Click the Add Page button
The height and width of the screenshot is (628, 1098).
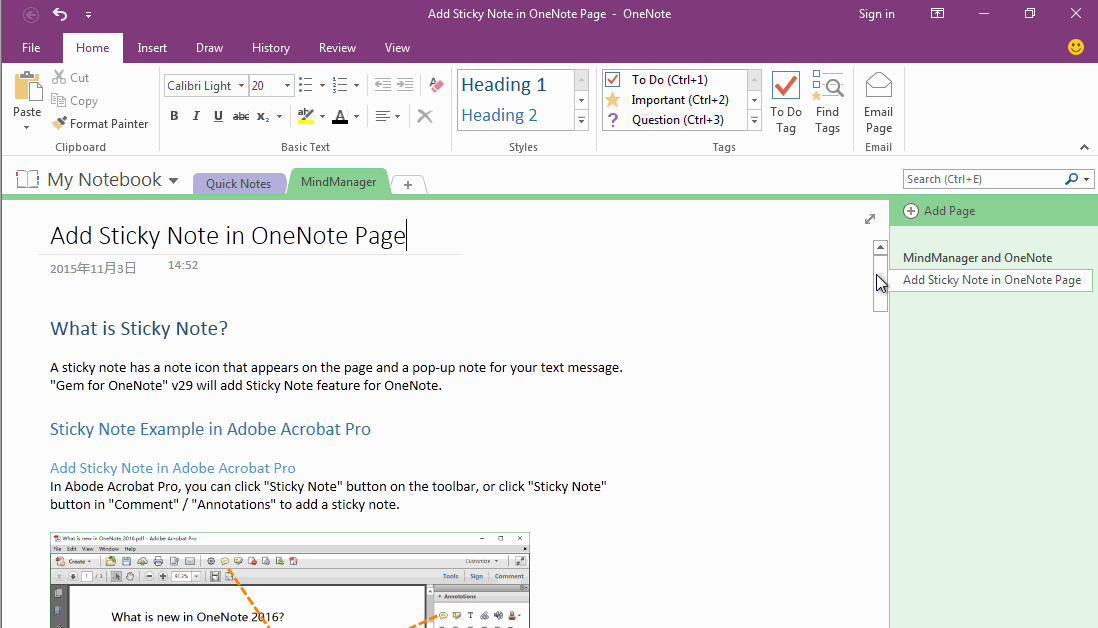tap(939, 210)
